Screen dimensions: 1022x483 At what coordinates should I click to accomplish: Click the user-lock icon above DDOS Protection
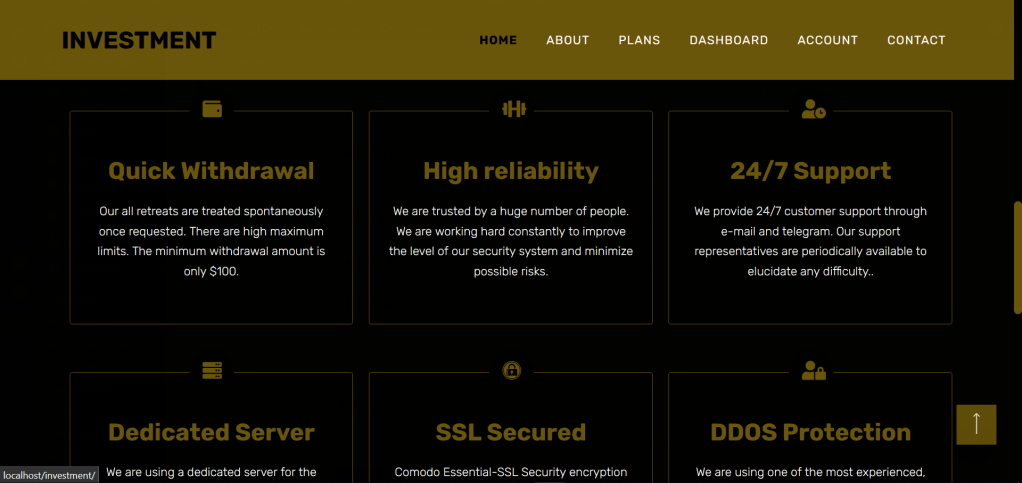tap(813, 371)
